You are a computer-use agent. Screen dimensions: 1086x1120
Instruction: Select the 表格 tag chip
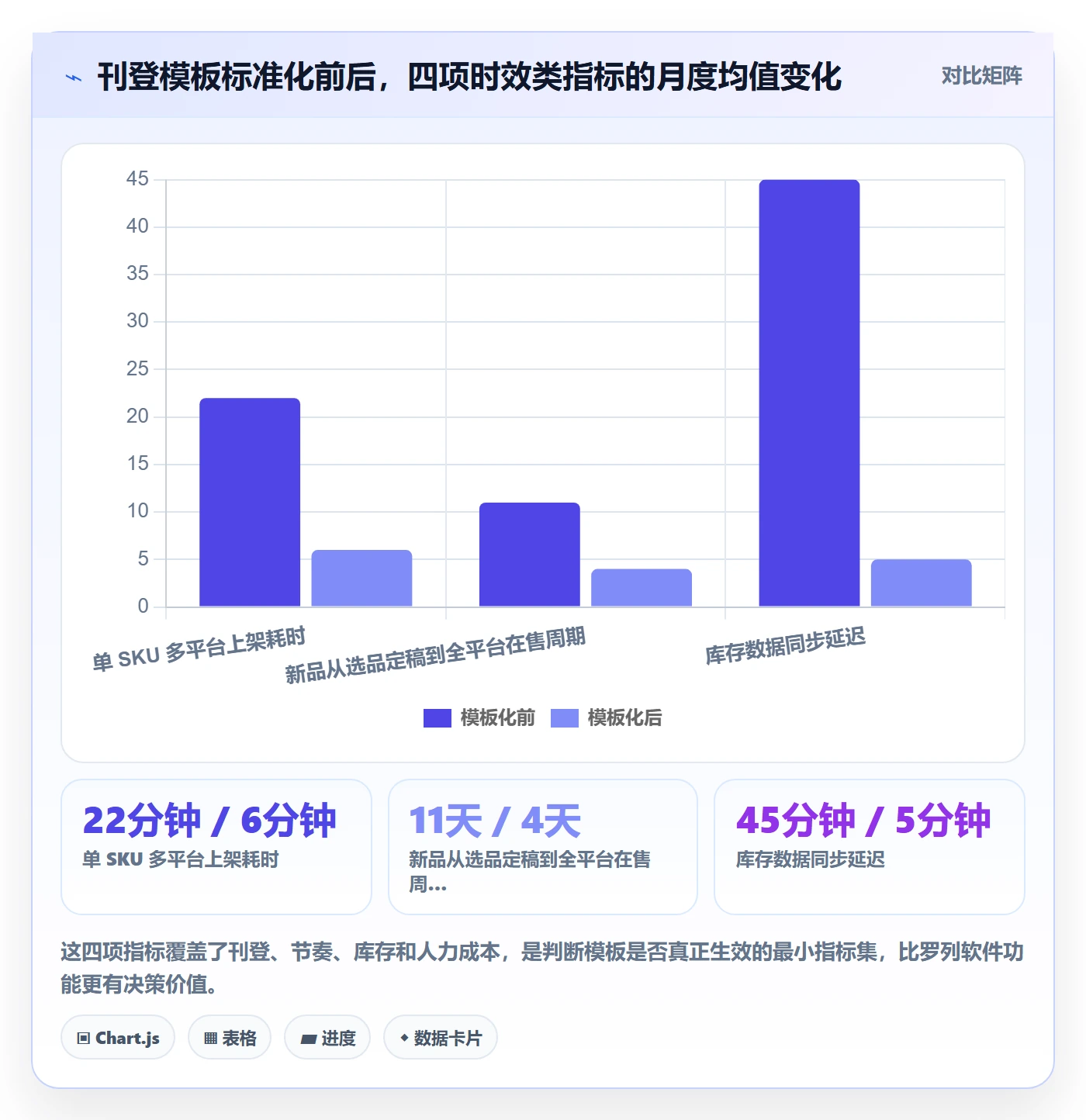pyautogui.click(x=230, y=1038)
